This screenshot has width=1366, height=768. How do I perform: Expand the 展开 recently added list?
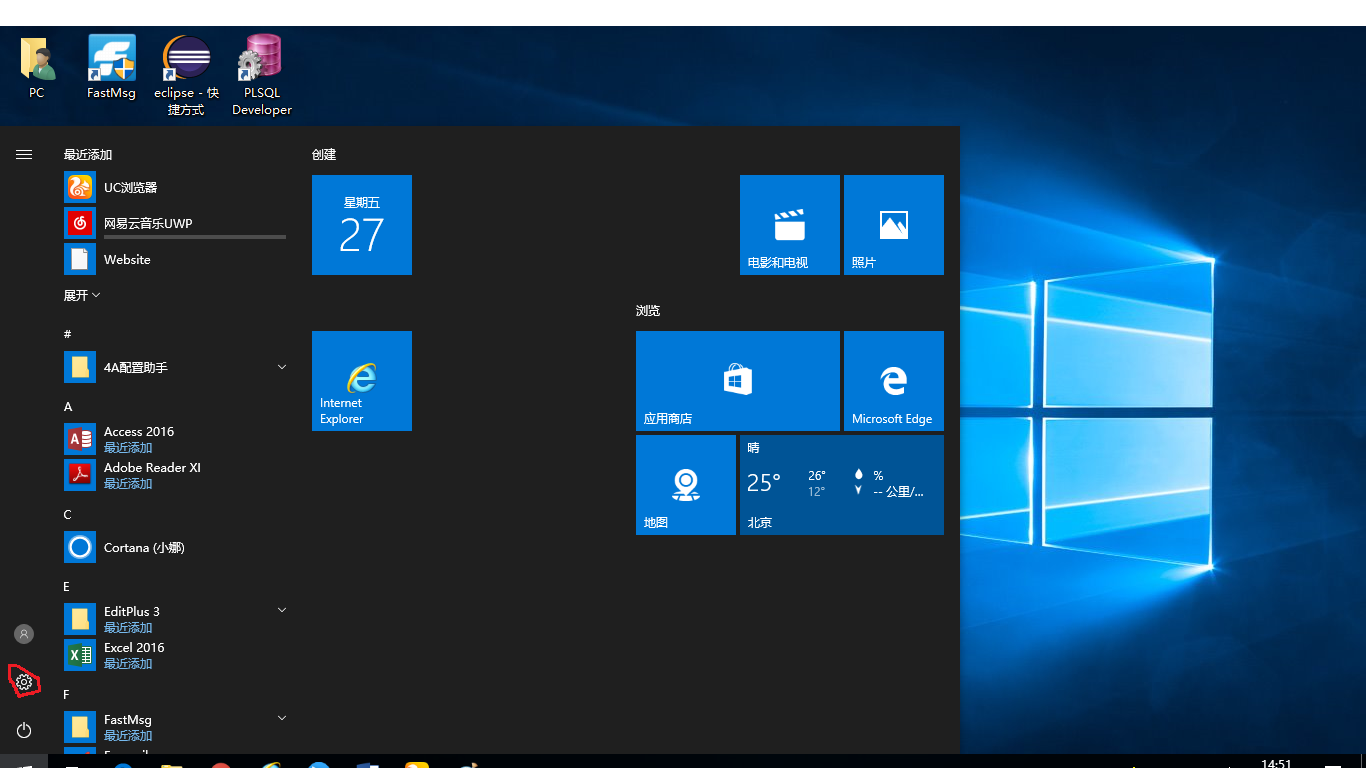pyautogui.click(x=82, y=295)
